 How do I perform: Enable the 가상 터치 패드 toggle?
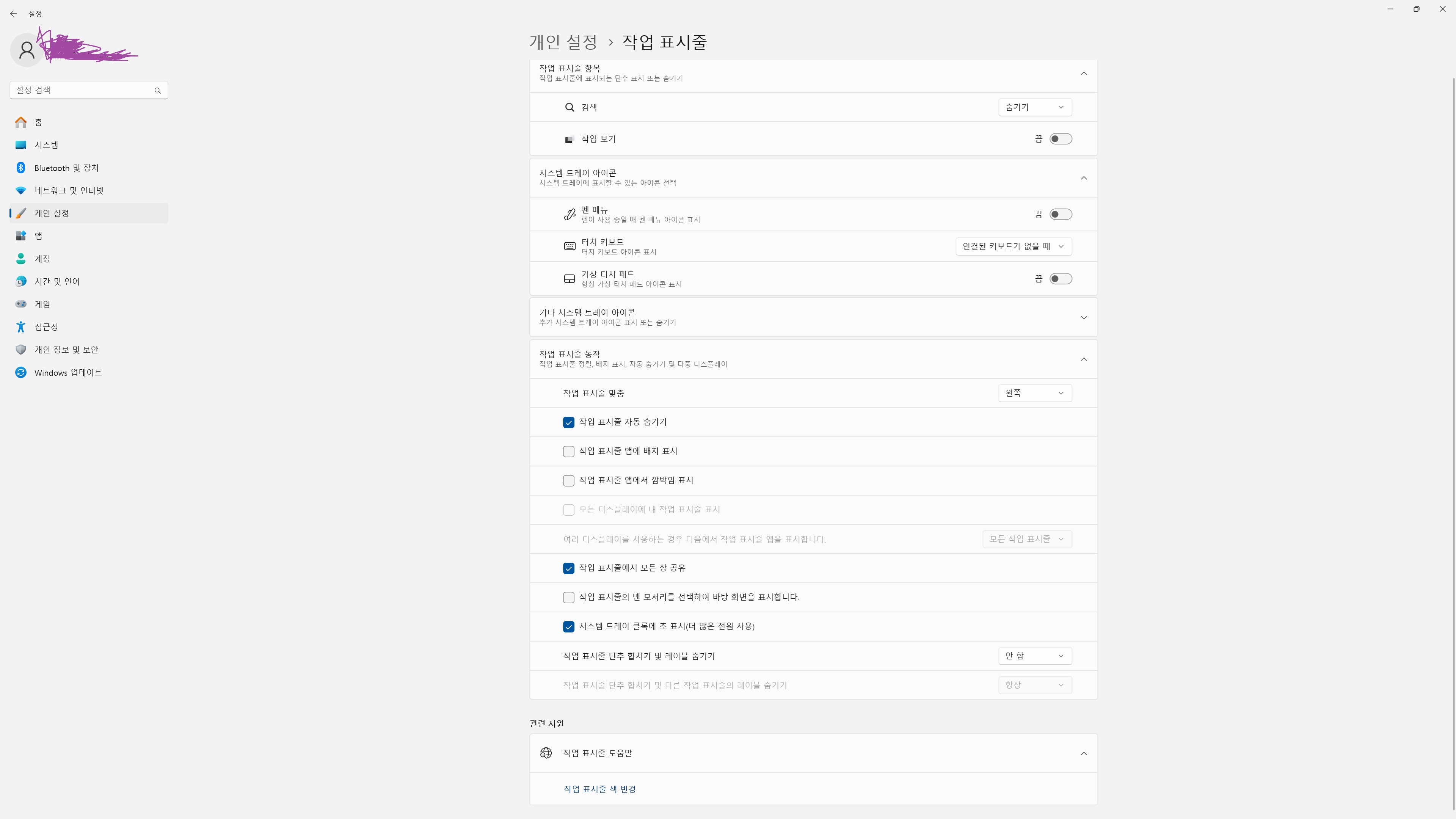click(1061, 279)
